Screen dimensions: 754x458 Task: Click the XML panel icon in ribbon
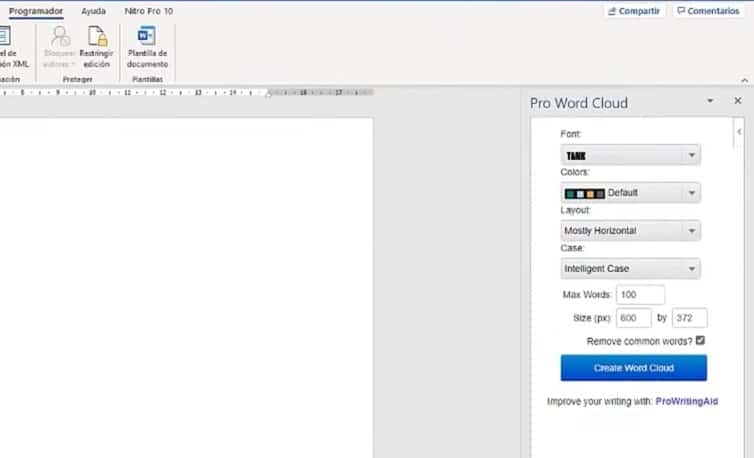[x=6, y=38]
